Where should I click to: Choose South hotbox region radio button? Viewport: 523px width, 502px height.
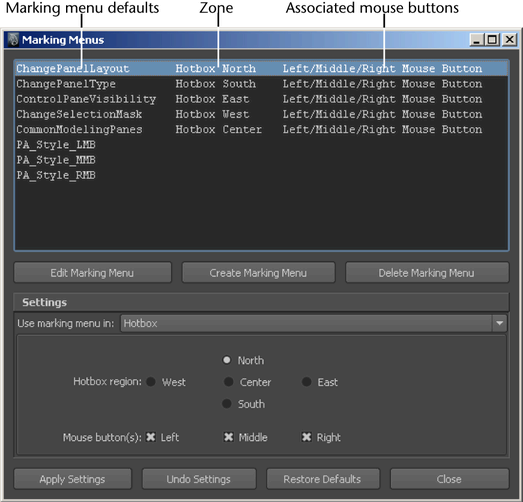[227, 404]
